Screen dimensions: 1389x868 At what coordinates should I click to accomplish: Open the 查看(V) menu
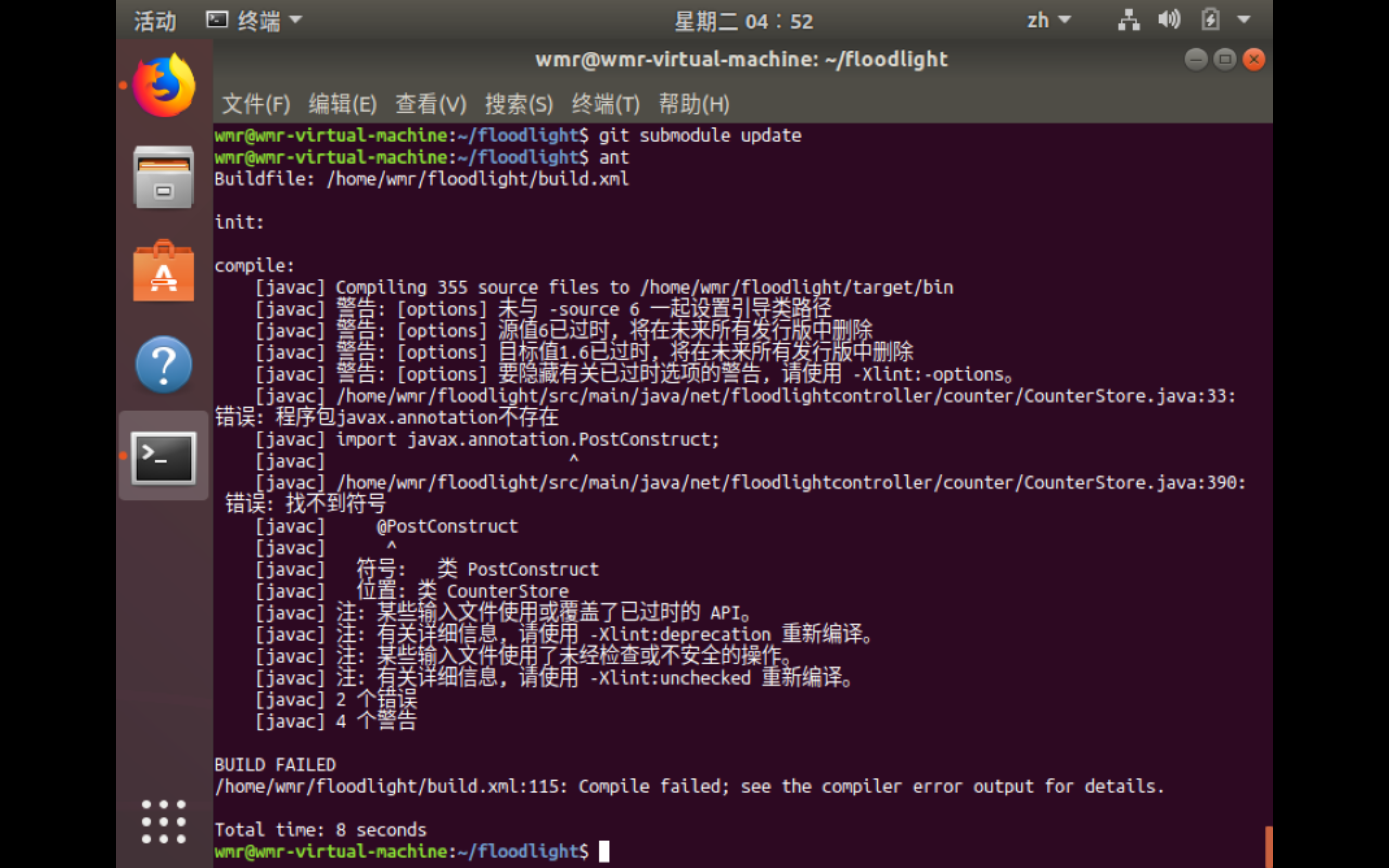tap(431, 104)
